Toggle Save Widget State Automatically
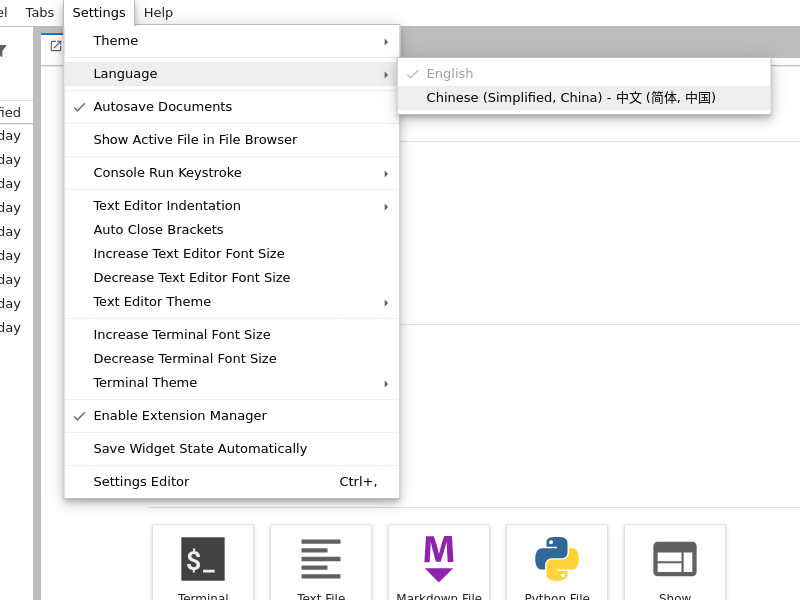 pos(200,449)
